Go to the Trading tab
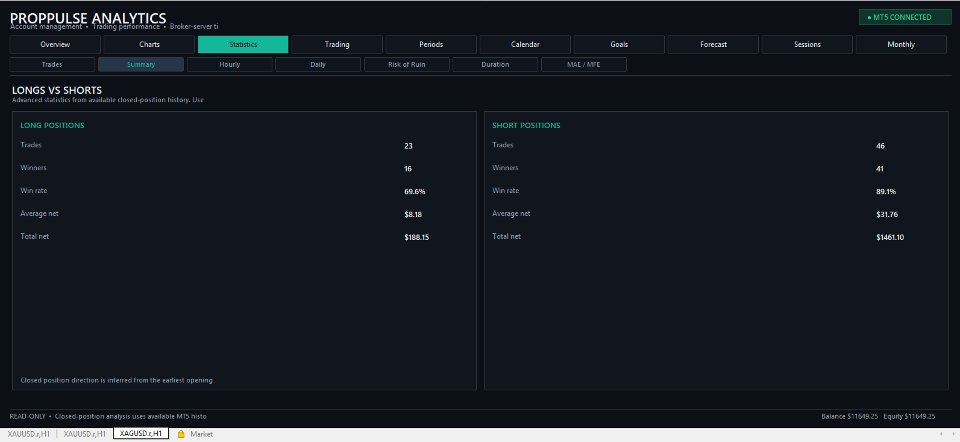 [337, 45]
